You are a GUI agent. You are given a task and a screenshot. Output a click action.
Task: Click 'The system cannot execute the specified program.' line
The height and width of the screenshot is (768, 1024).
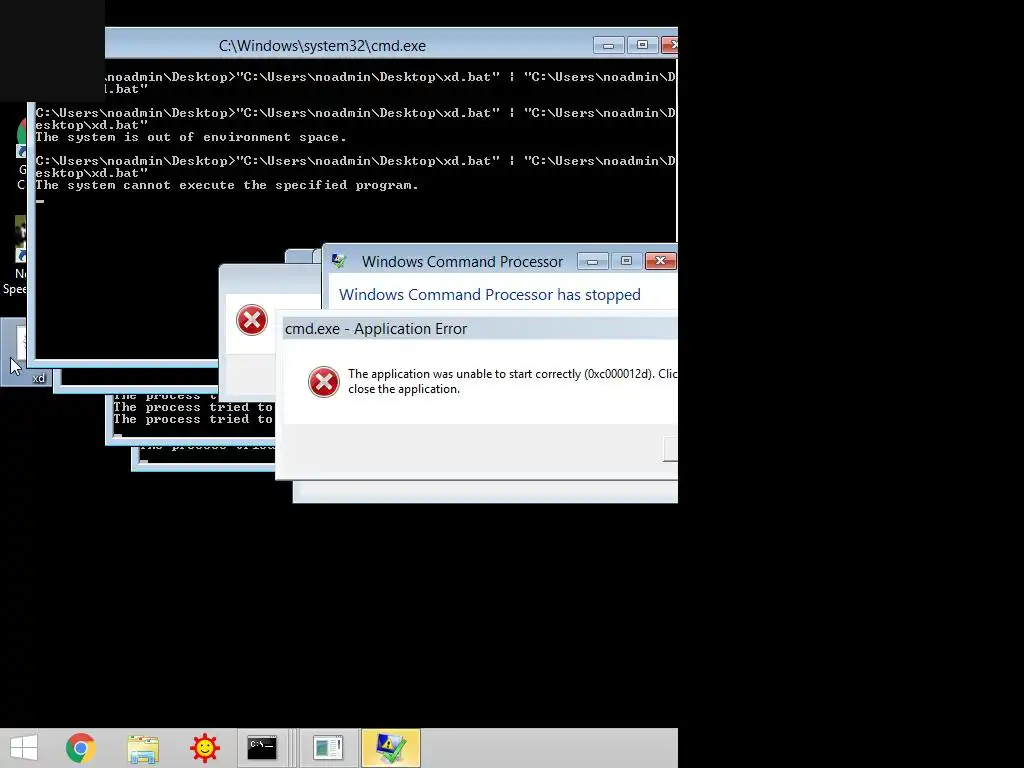pos(227,185)
